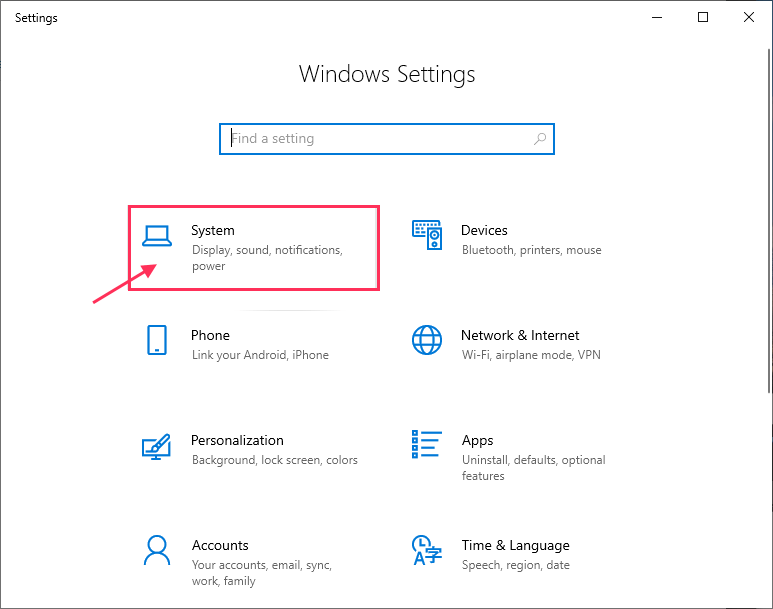Go to "Network & Internet" label
Image resolution: width=773 pixels, height=609 pixels.
pyautogui.click(x=519, y=335)
